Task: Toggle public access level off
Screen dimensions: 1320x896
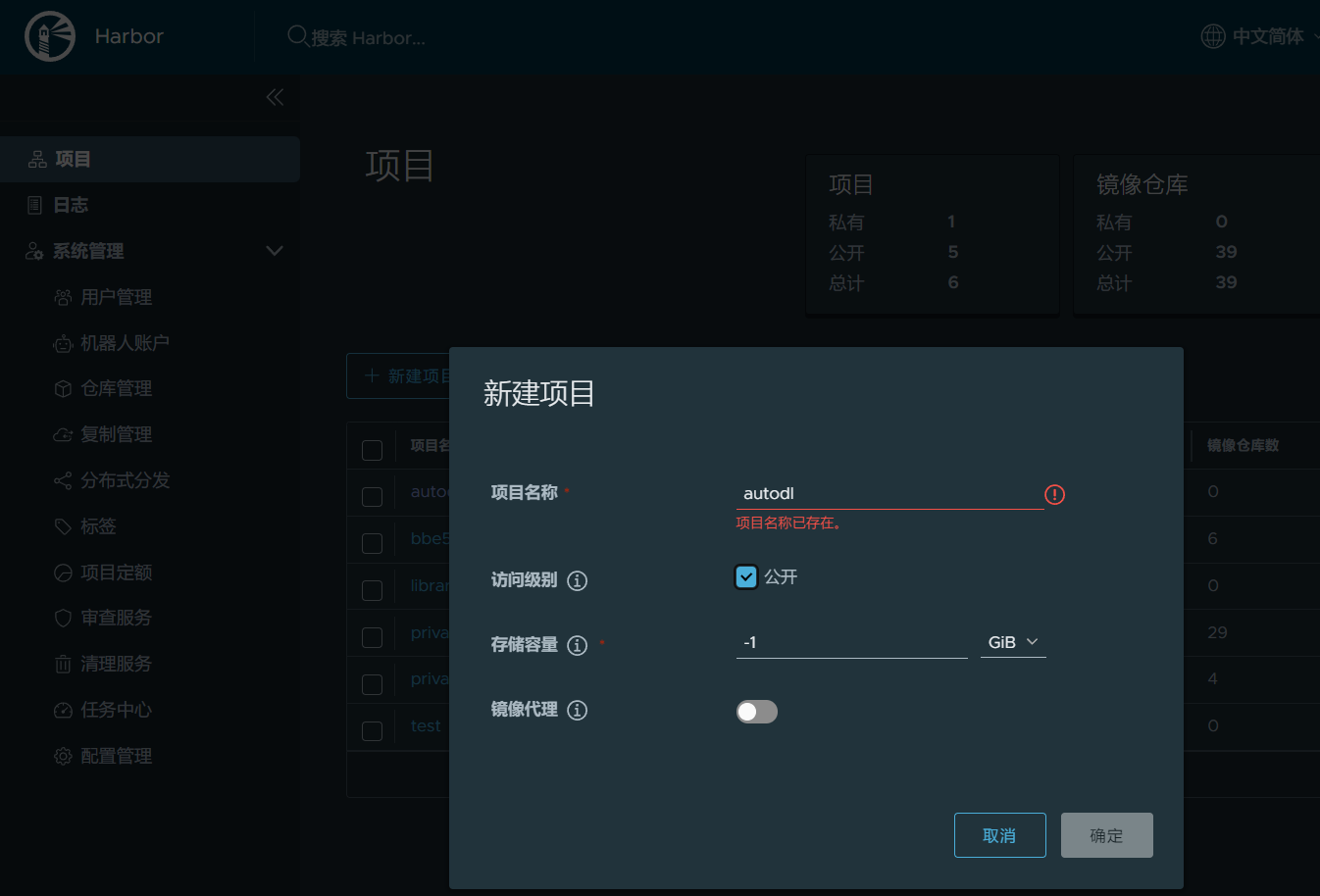Action: pos(745,577)
